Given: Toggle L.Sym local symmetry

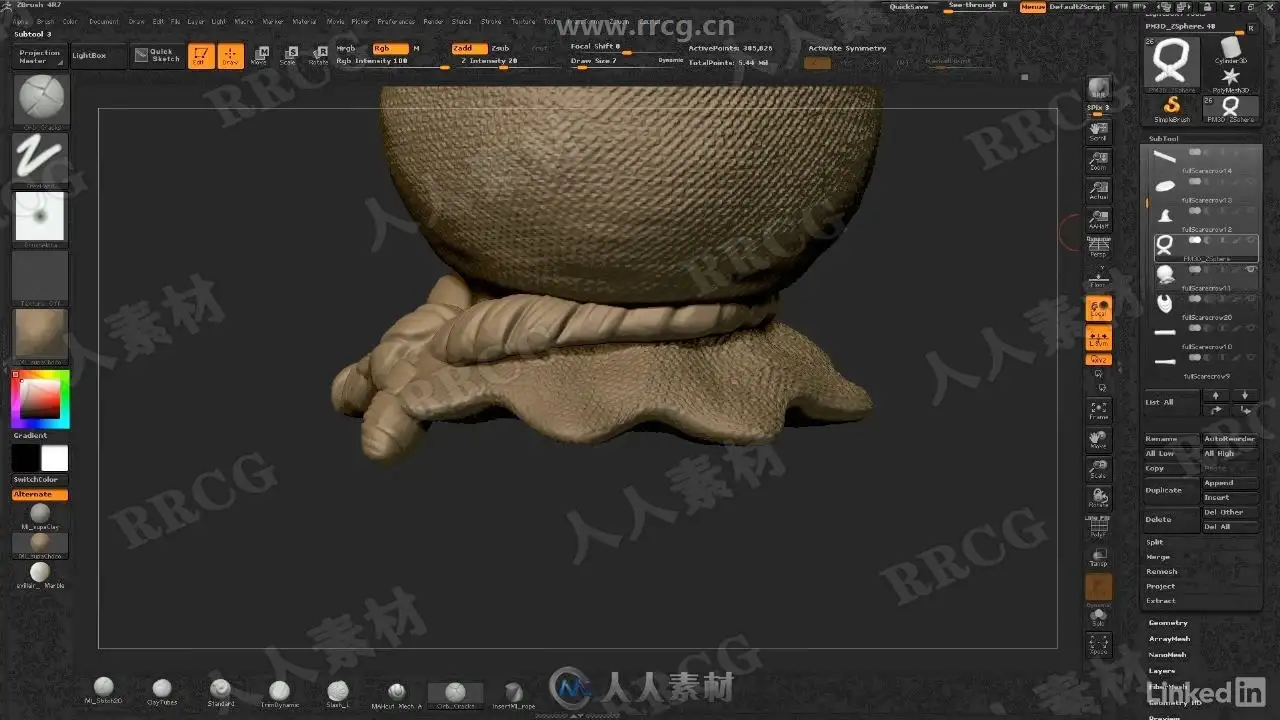Looking at the screenshot, I should pos(1098,338).
